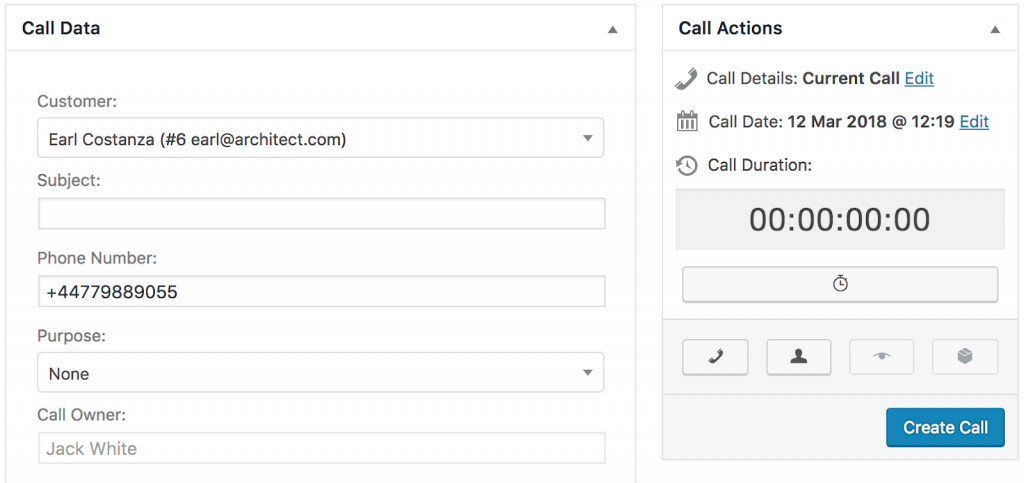Click the Call Data panel heading
Viewport: 1024px width, 483px height.
(x=61, y=29)
